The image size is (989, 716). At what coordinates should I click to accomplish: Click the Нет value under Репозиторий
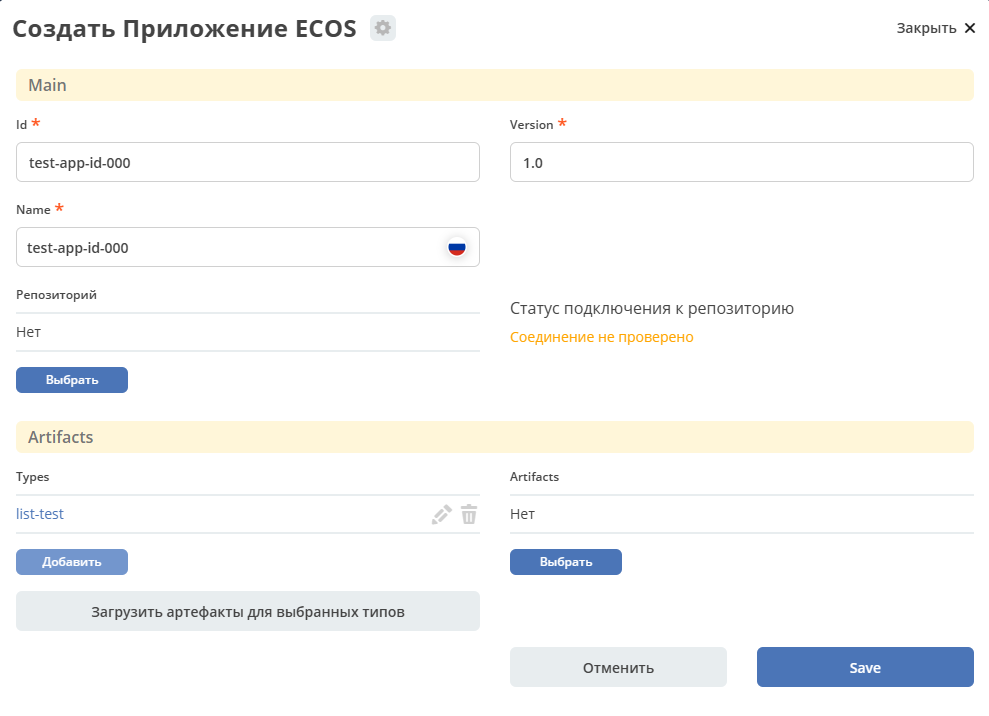[x=29, y=332]
